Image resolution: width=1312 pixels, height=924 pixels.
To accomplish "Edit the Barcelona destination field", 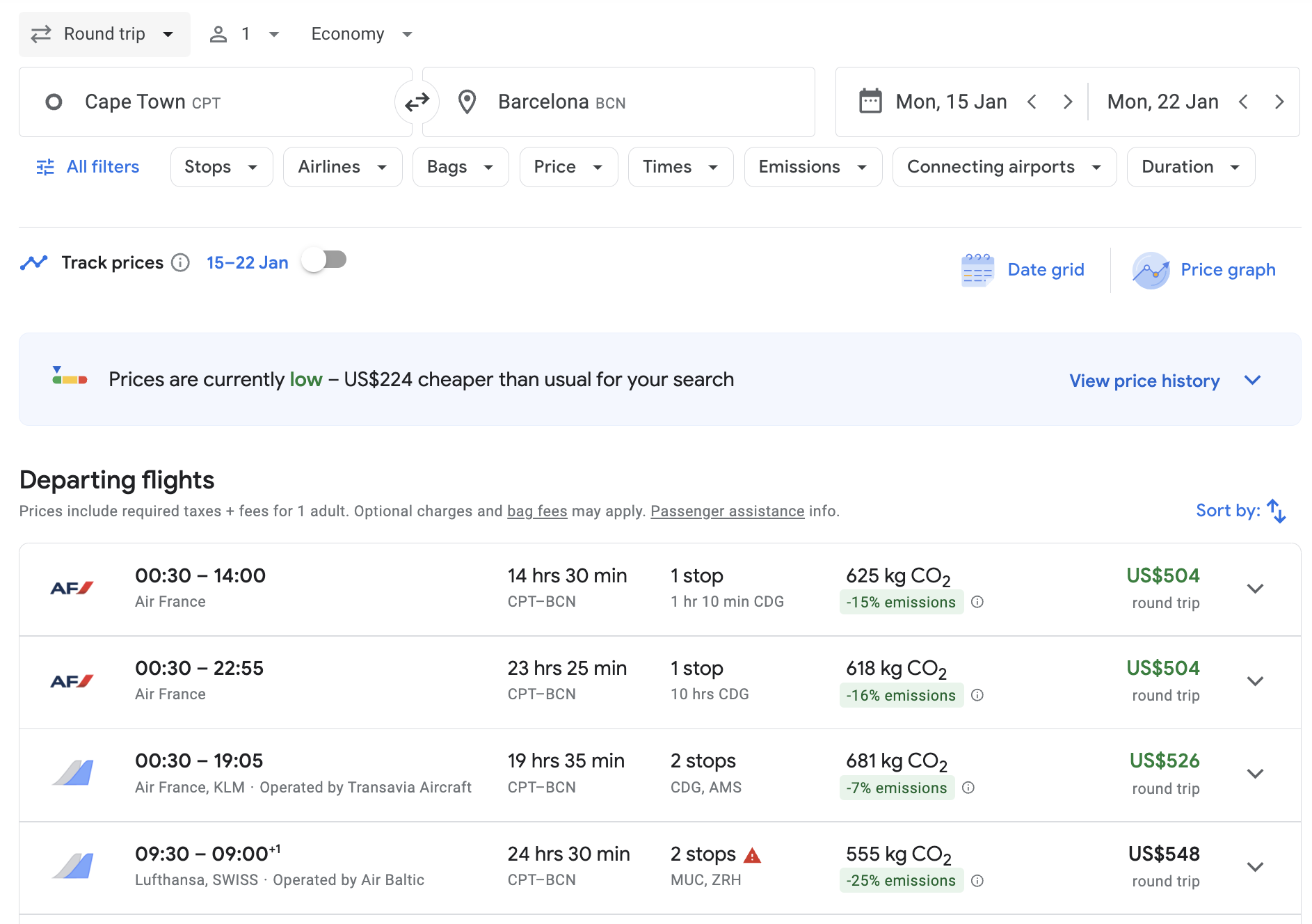I will point(618,102).
